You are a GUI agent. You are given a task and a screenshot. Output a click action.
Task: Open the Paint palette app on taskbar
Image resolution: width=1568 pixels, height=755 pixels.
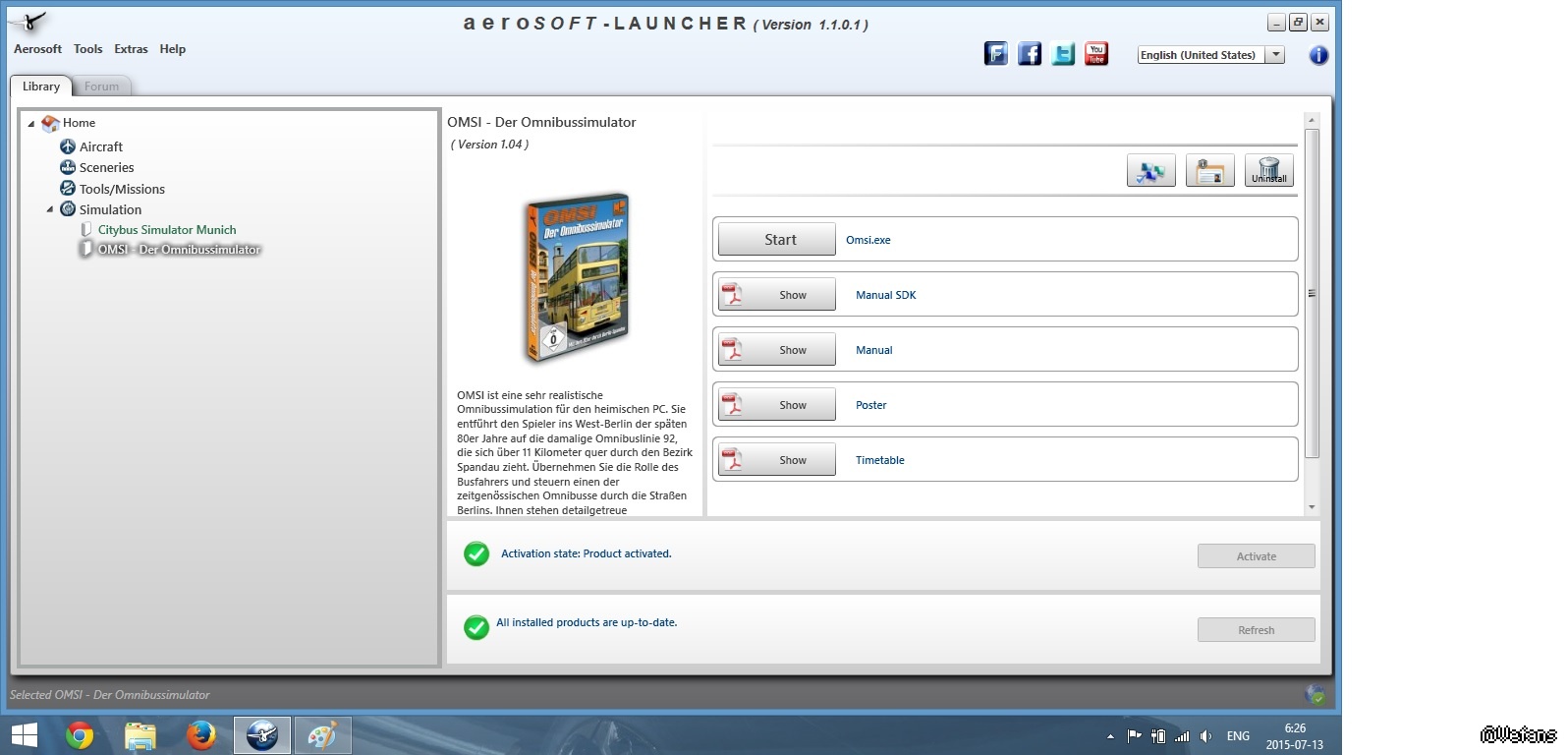[322, 735]
